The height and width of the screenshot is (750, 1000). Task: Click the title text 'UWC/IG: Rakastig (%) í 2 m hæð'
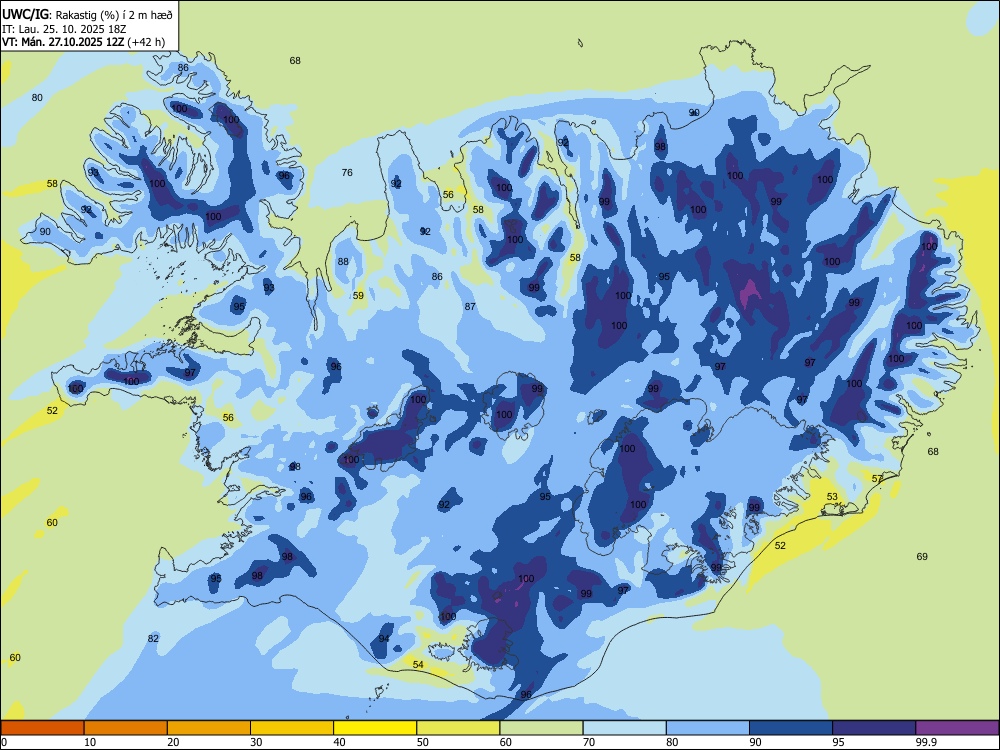click(87, 13)
